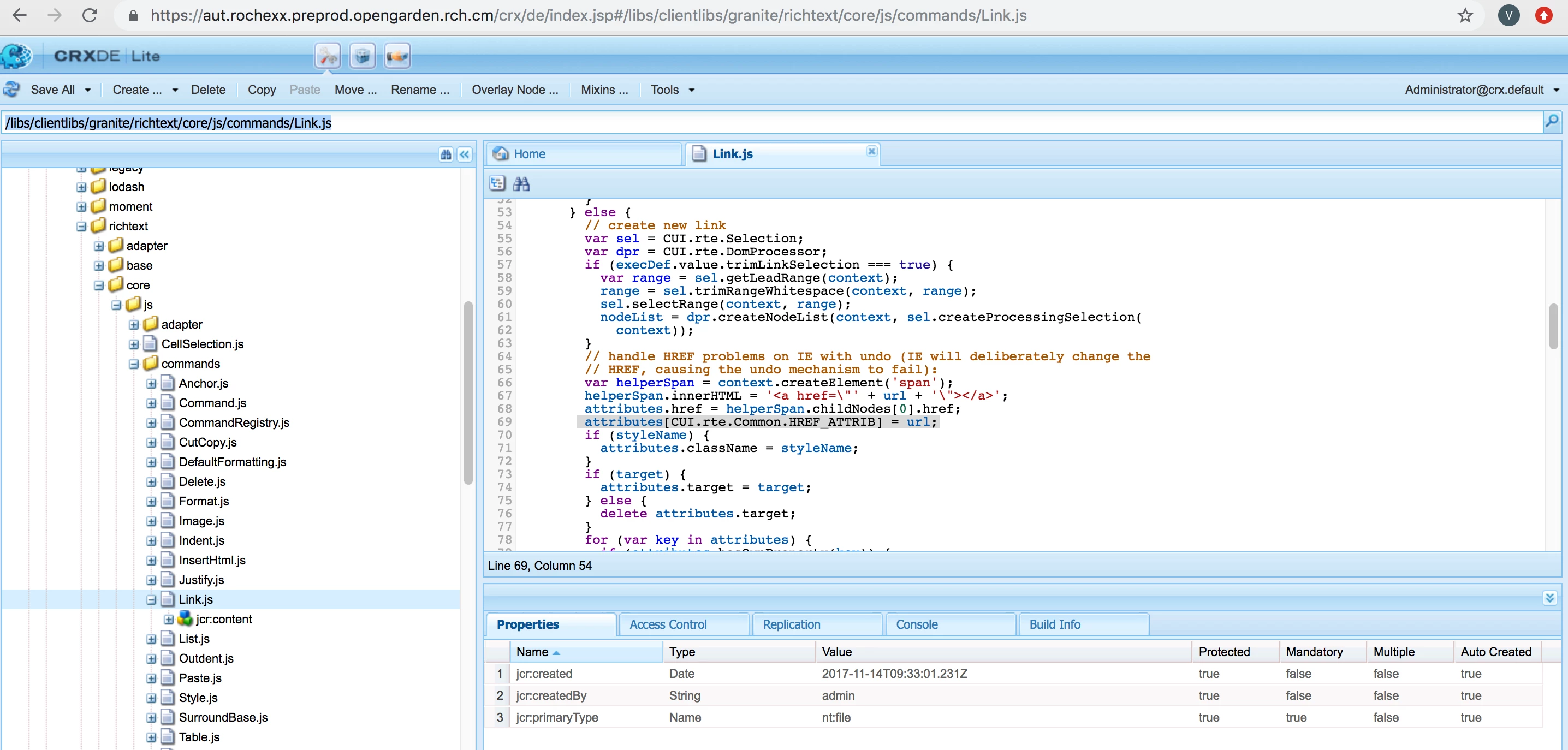
Task: Click the wrench-and-screwdriver develop mode icon
Action: (x=327, y=57)
